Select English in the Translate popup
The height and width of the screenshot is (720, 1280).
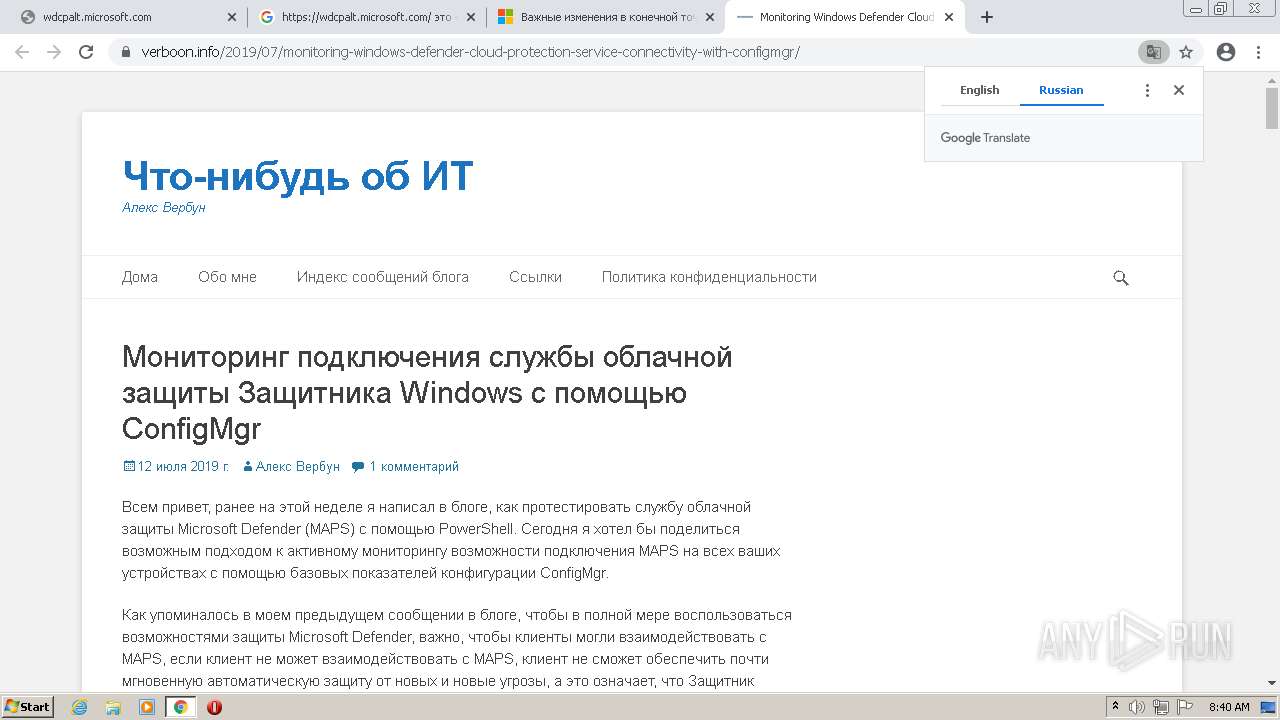[979, 90]
